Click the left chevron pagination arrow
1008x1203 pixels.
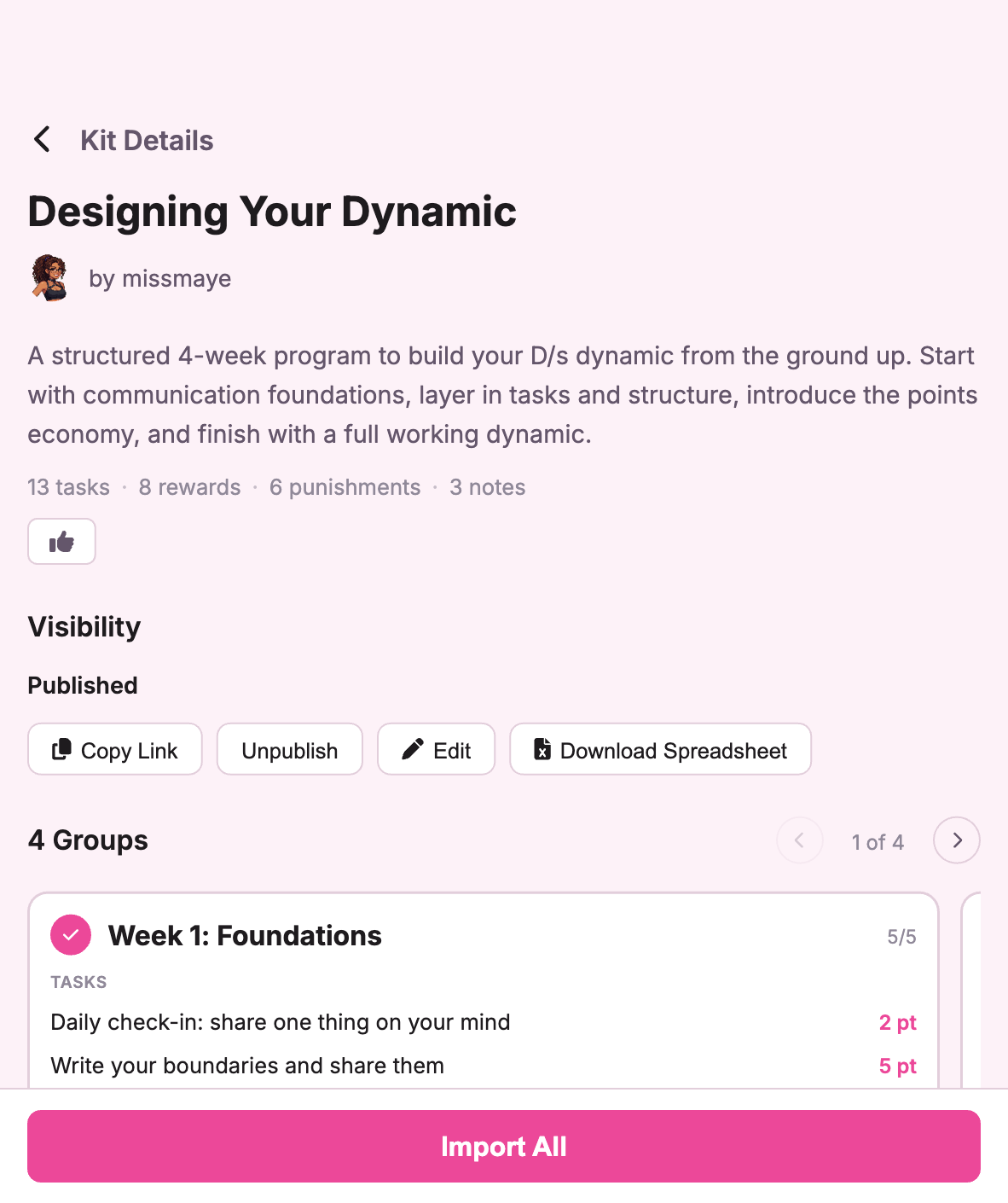(799, 840)
